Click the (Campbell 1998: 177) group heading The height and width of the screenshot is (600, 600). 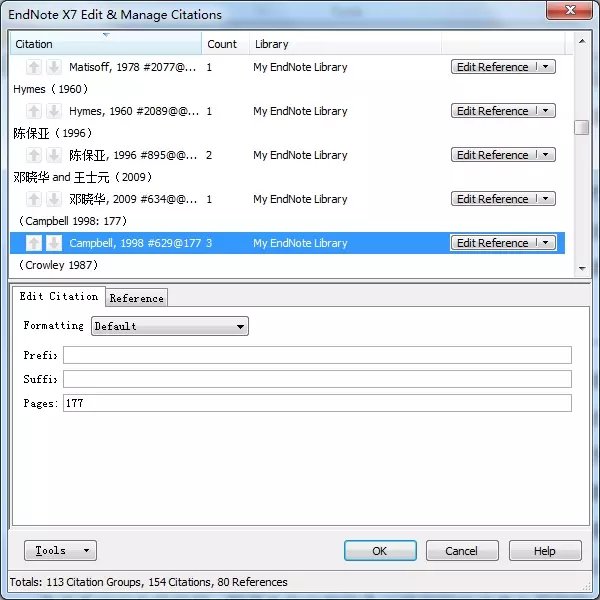(73, 221)
